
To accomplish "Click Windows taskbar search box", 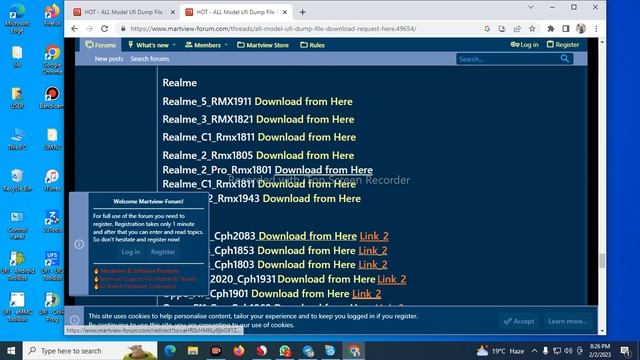I will pyautogui.click(x=90, y=351).
